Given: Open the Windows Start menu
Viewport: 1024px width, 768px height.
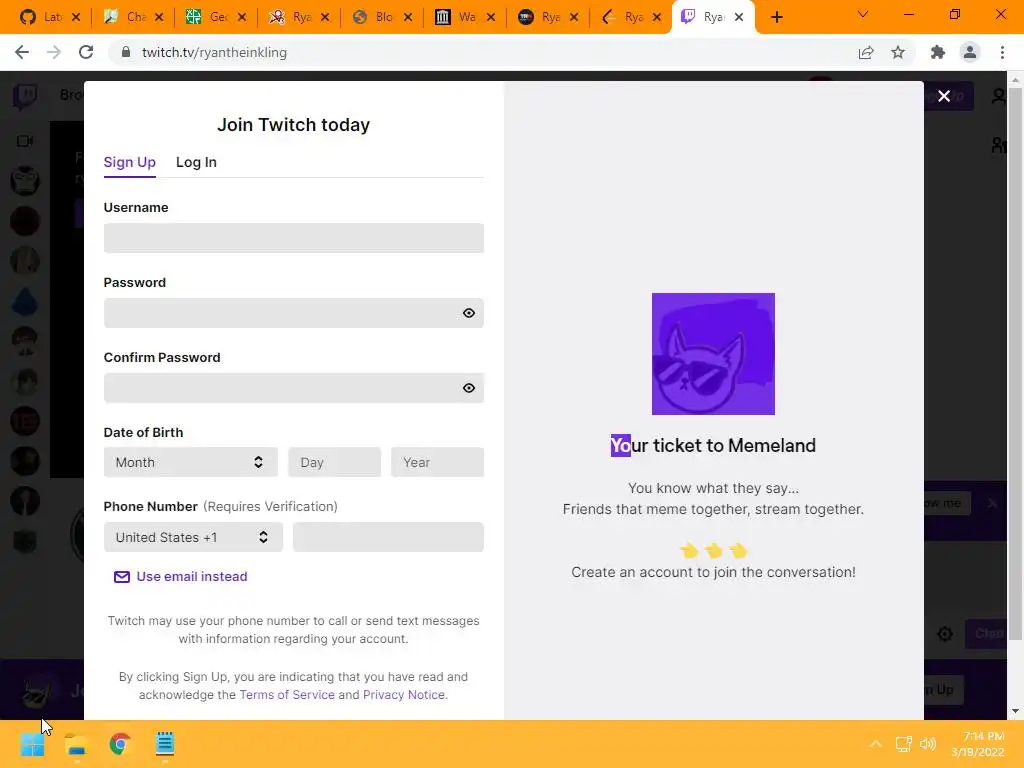Looking at the screenshot, I should tap(32, 744).
